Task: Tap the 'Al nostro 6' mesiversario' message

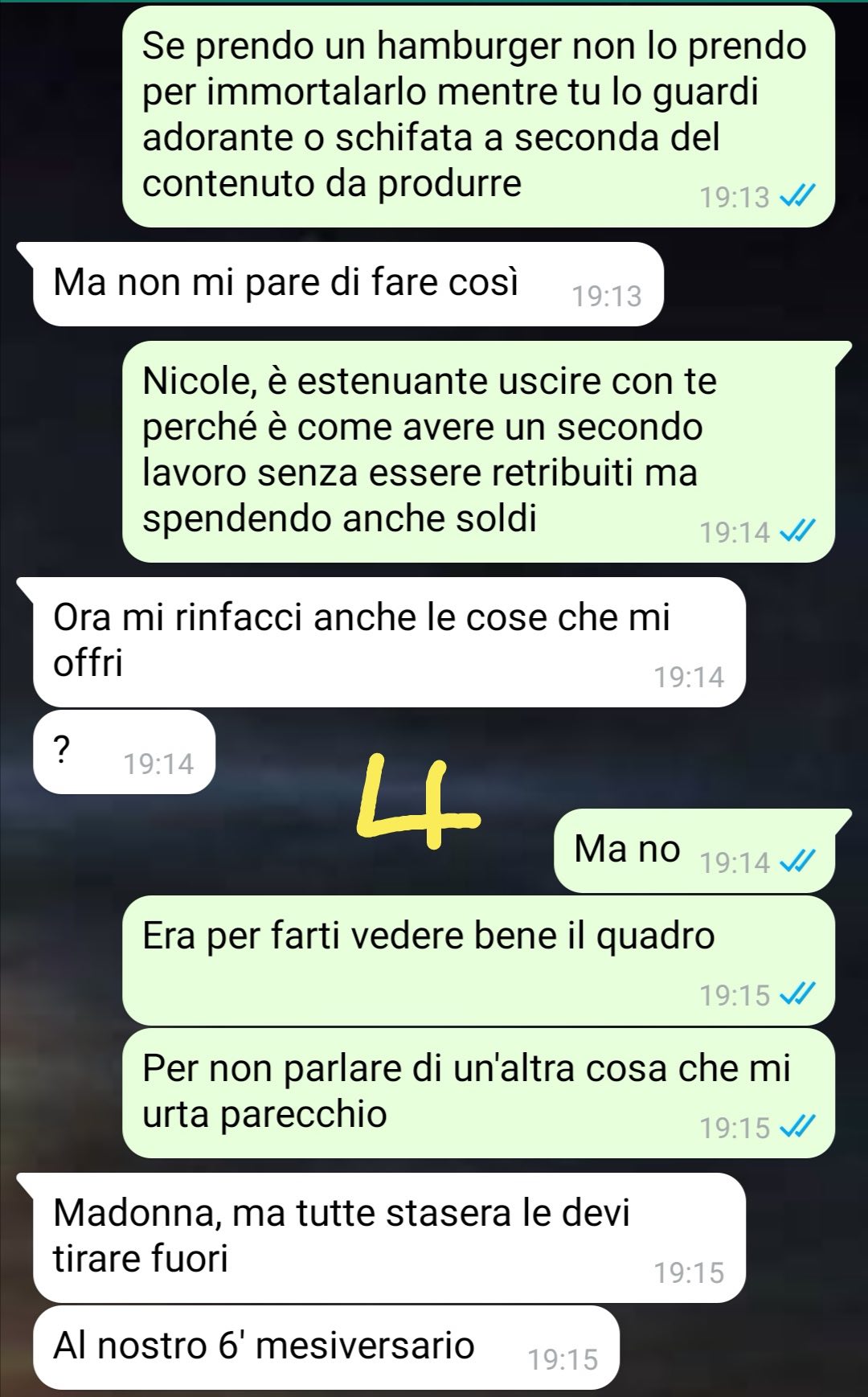Action: pos(326,1347)
